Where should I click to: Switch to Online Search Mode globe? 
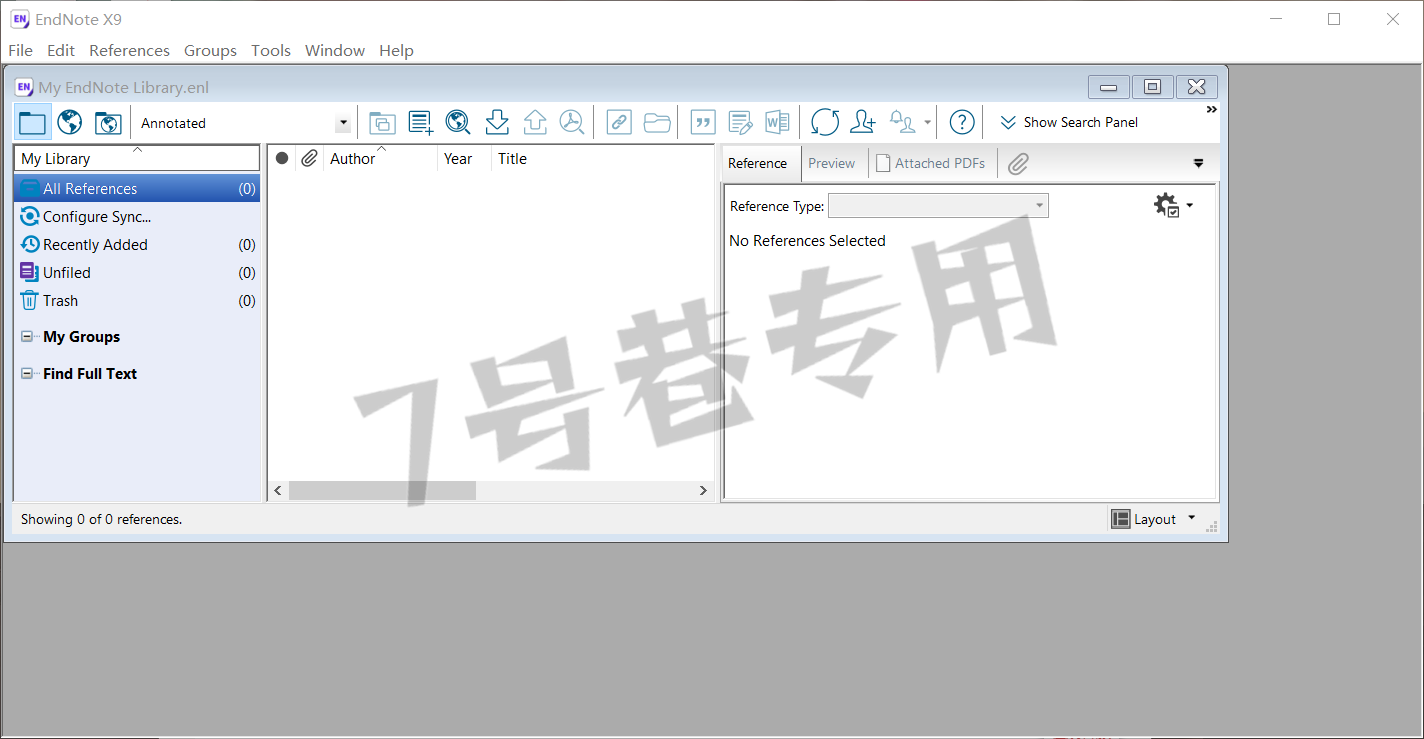(70, 123)
